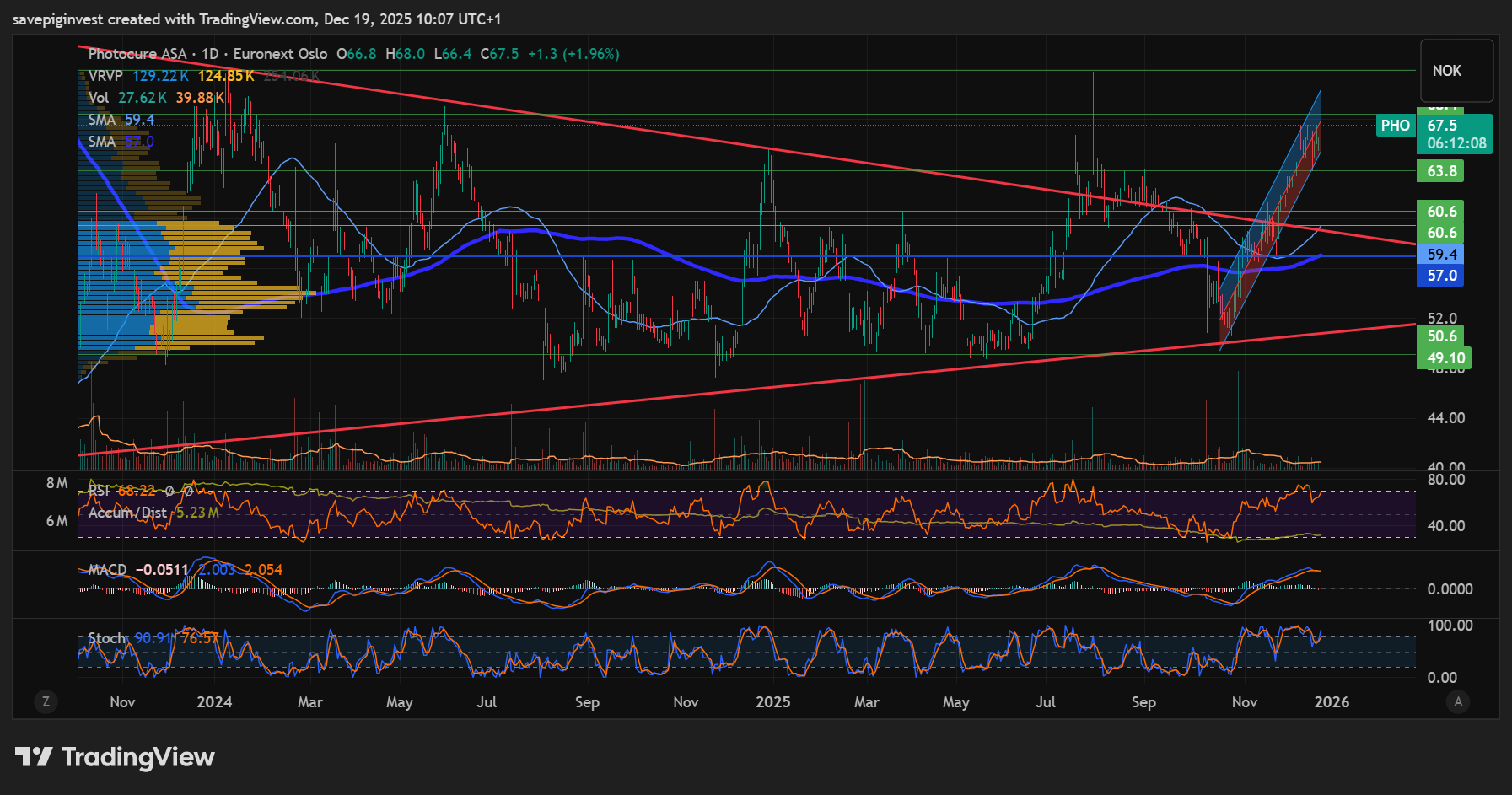Open the NOK currency selector
The image size is (1512, 795).
point(1447,71)
